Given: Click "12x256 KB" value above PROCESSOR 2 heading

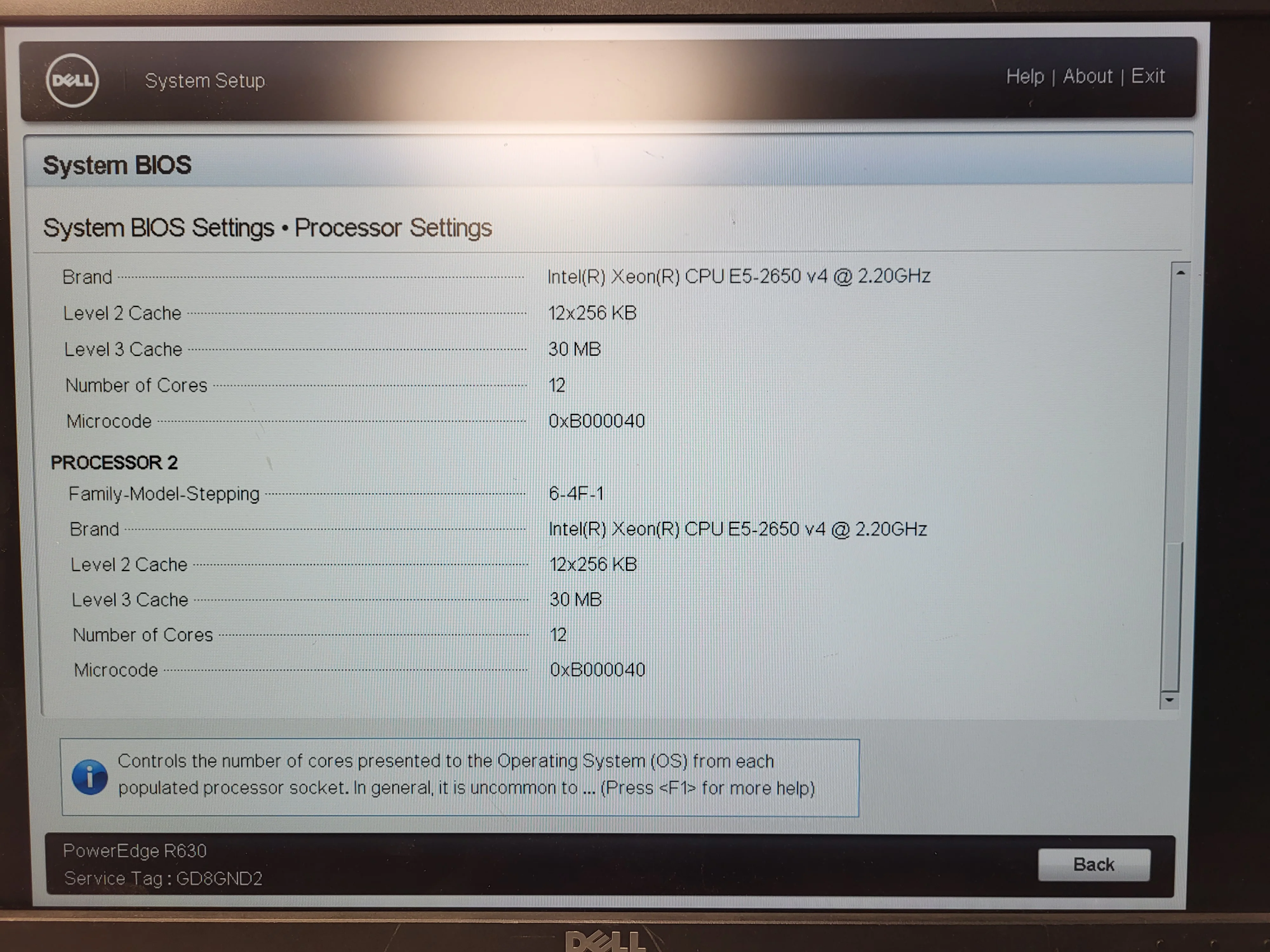Looking at the screenshot, I should click(x=592, y=313).
